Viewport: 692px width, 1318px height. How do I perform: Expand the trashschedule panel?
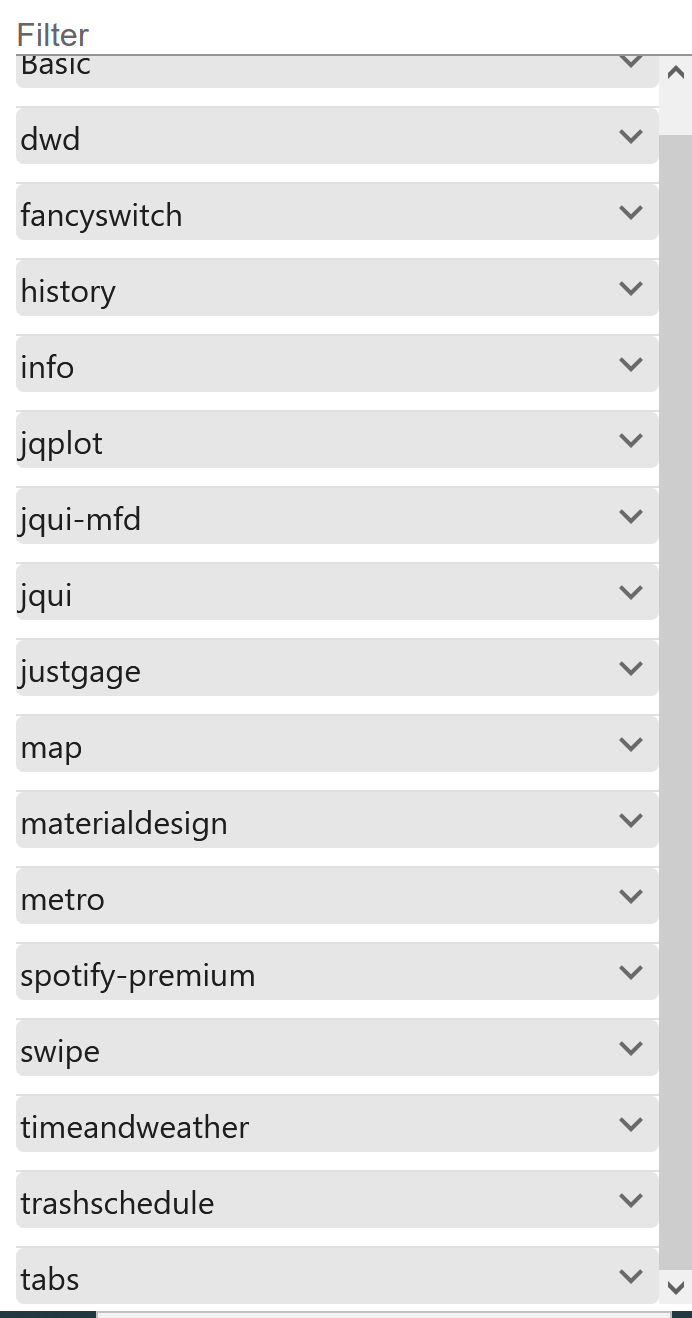336,1201
